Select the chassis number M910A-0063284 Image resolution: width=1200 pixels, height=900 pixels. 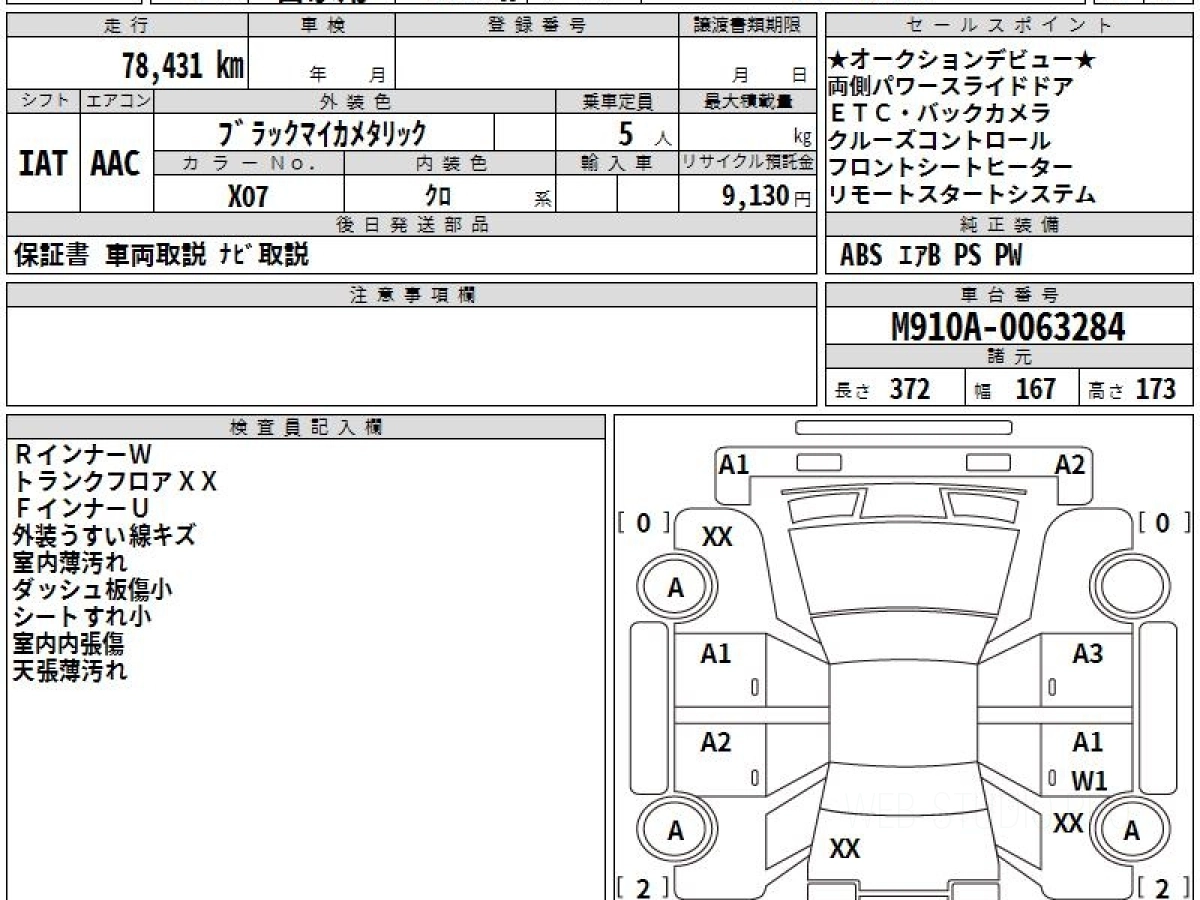(x=1008, y=327)
